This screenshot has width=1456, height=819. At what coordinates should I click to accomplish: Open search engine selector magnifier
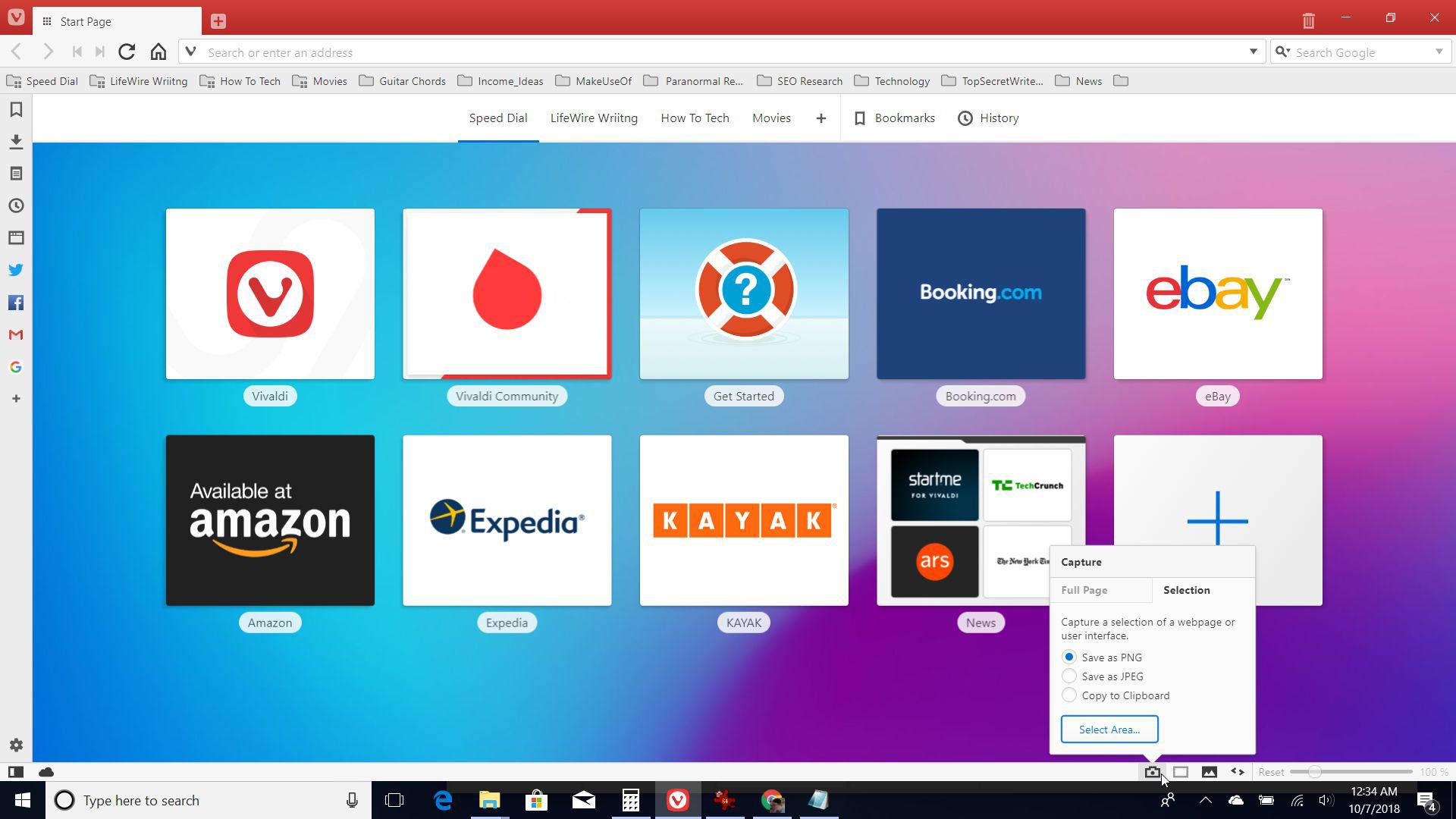[x=1282, y=52]
